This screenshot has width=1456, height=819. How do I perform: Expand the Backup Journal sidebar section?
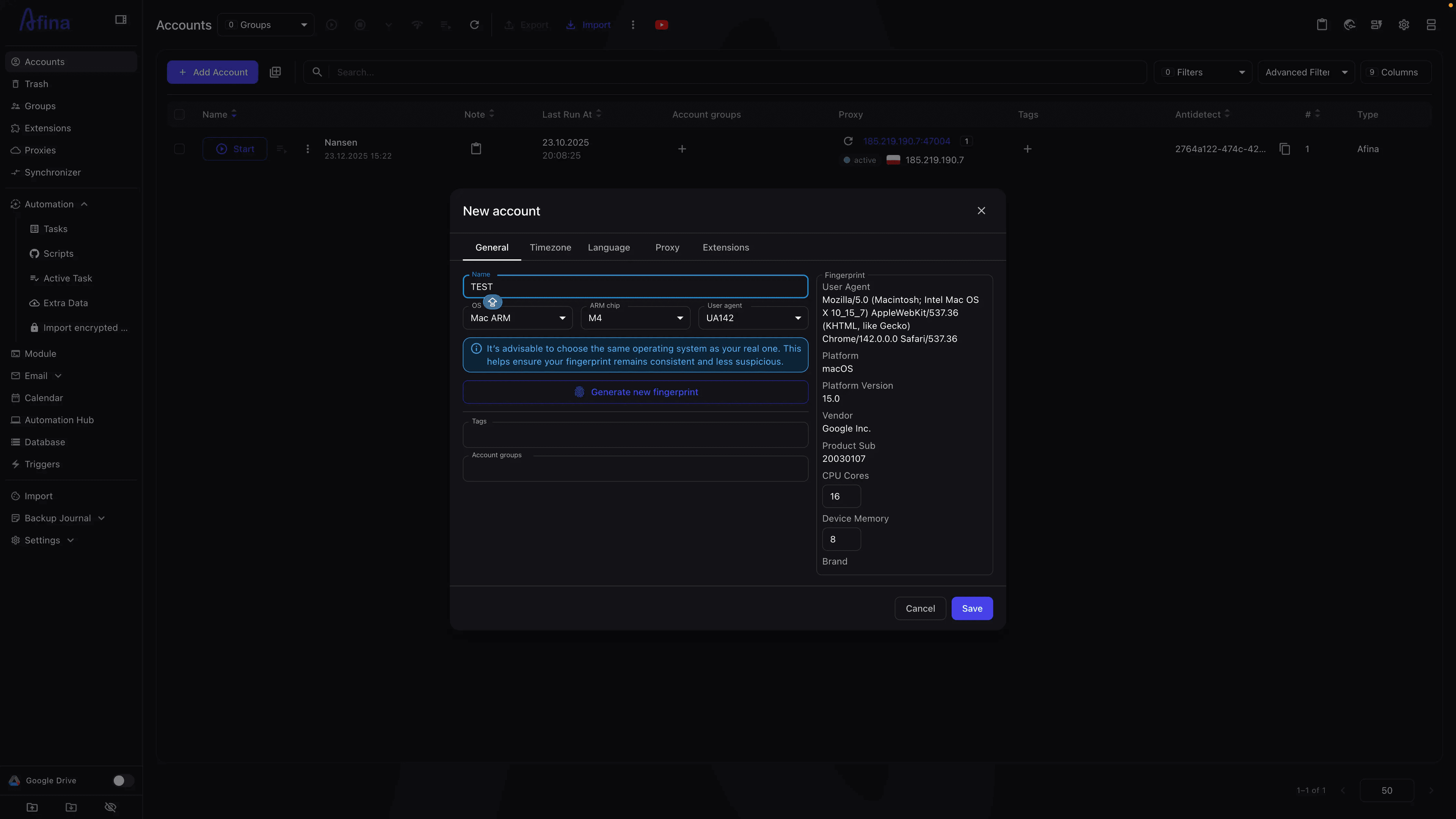click(x=56, y=518)
